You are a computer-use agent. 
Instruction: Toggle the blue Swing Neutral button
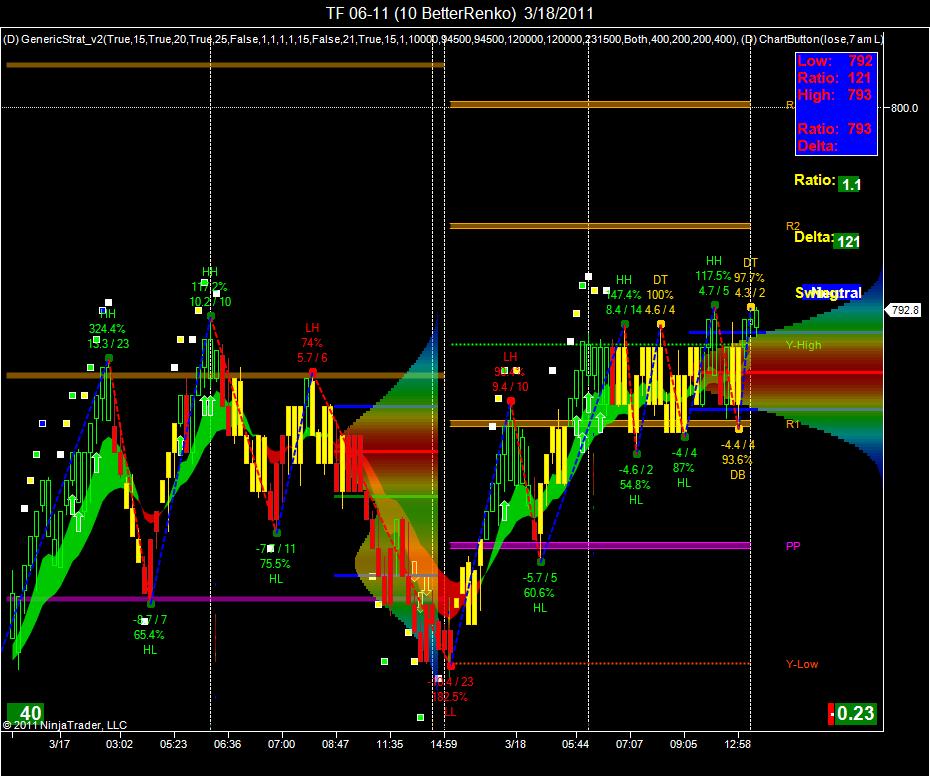pos(830,292)
